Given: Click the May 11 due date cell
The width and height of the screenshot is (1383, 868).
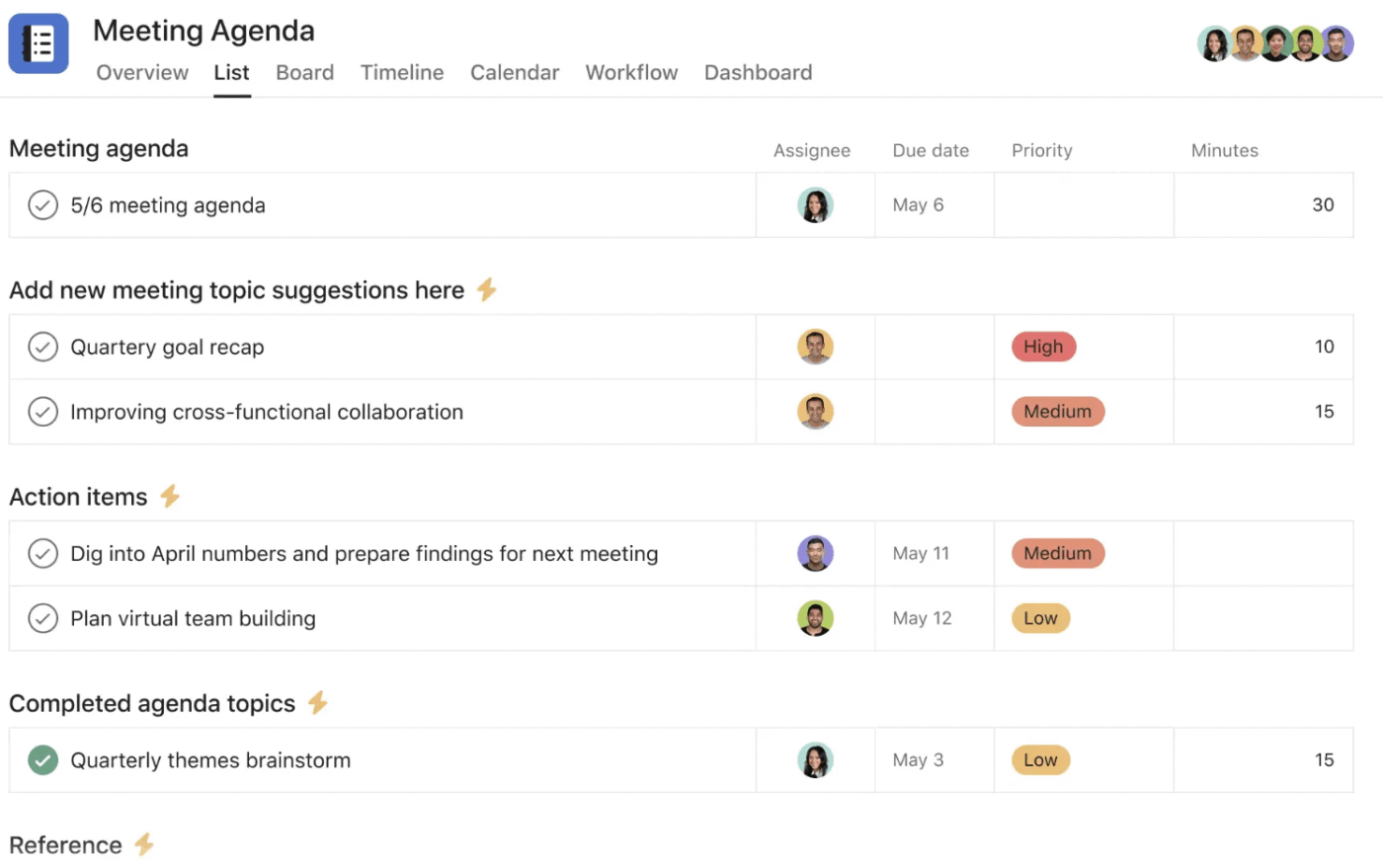Looking at the screenshot, I should [x=934, y=553].
